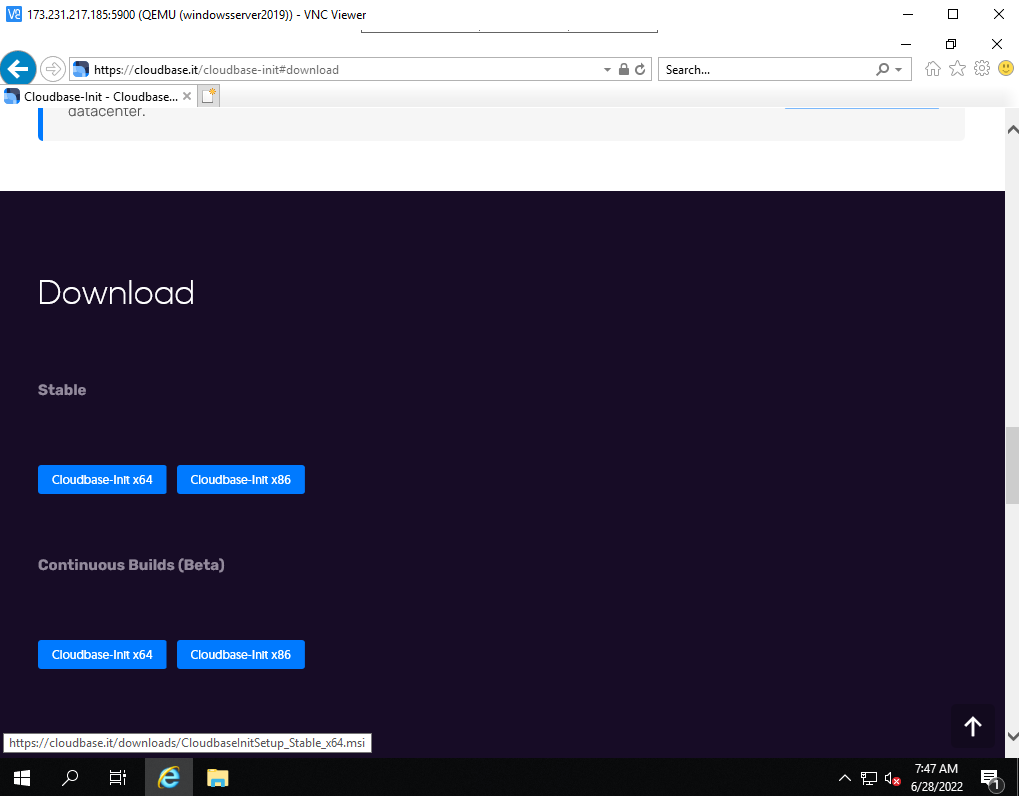1019x796 pixels.
Task: Open a new browser tab
Action: coord(208,96)
